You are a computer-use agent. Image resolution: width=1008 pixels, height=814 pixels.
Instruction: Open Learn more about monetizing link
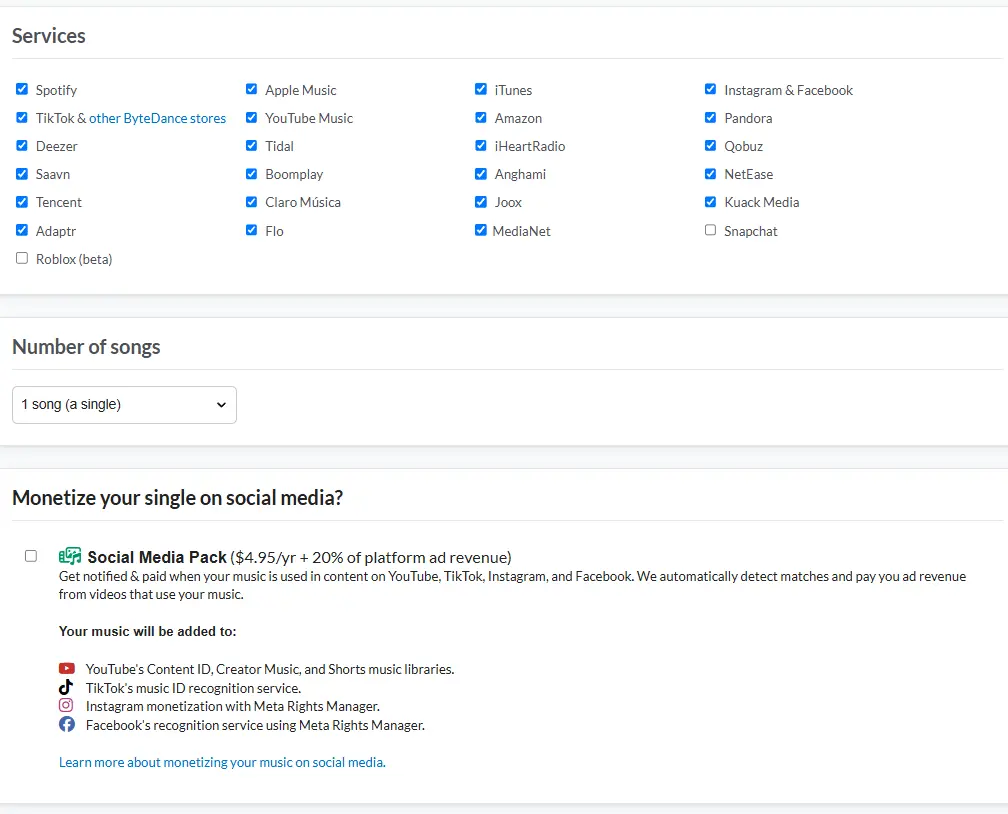(222, 763)
